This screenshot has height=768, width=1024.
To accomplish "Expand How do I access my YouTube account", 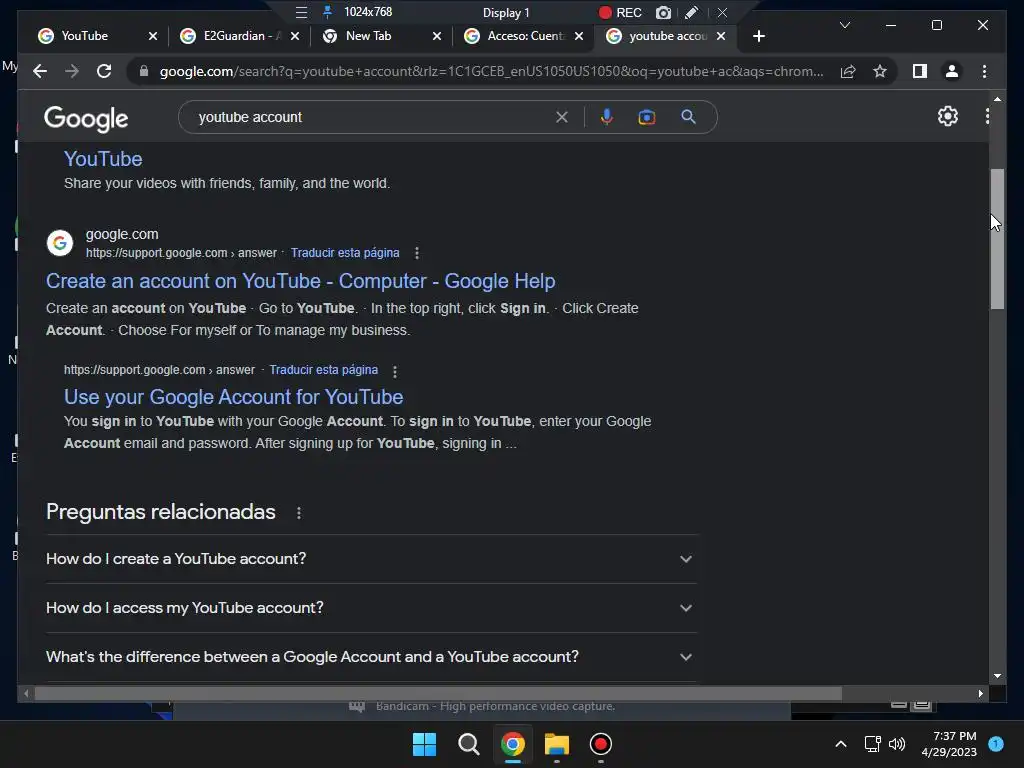I will (371, 608).
